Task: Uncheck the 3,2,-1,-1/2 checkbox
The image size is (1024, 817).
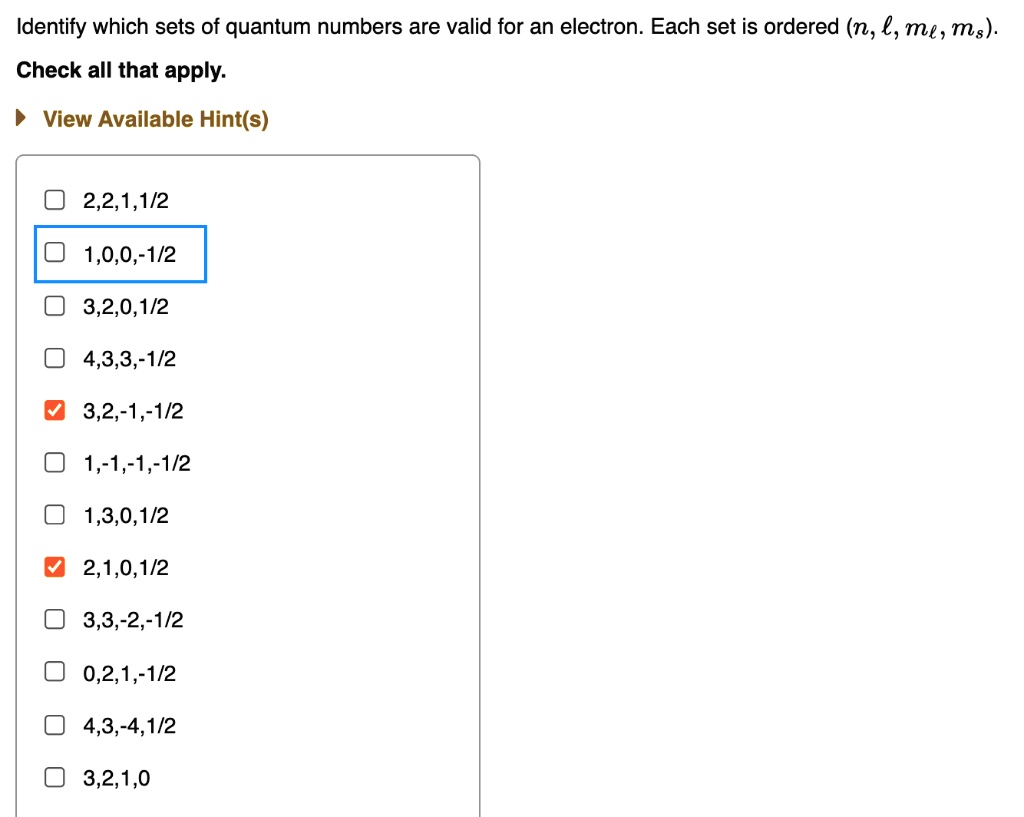Action: [54, 411]
